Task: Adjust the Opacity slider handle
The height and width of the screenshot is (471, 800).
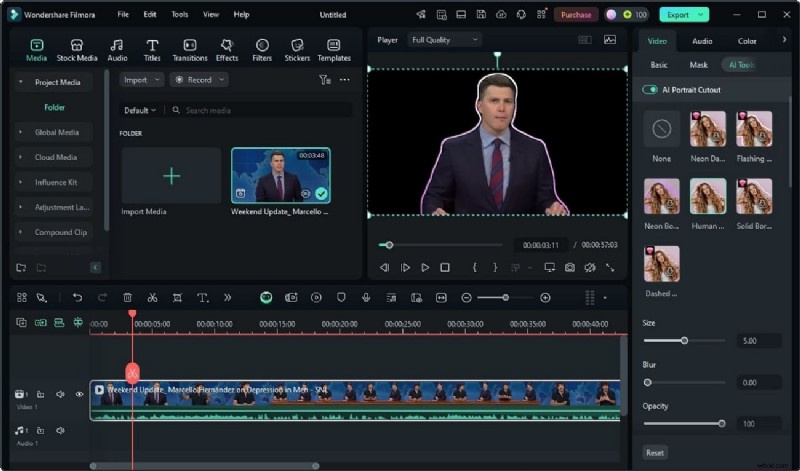Action: tap(721, 423)
